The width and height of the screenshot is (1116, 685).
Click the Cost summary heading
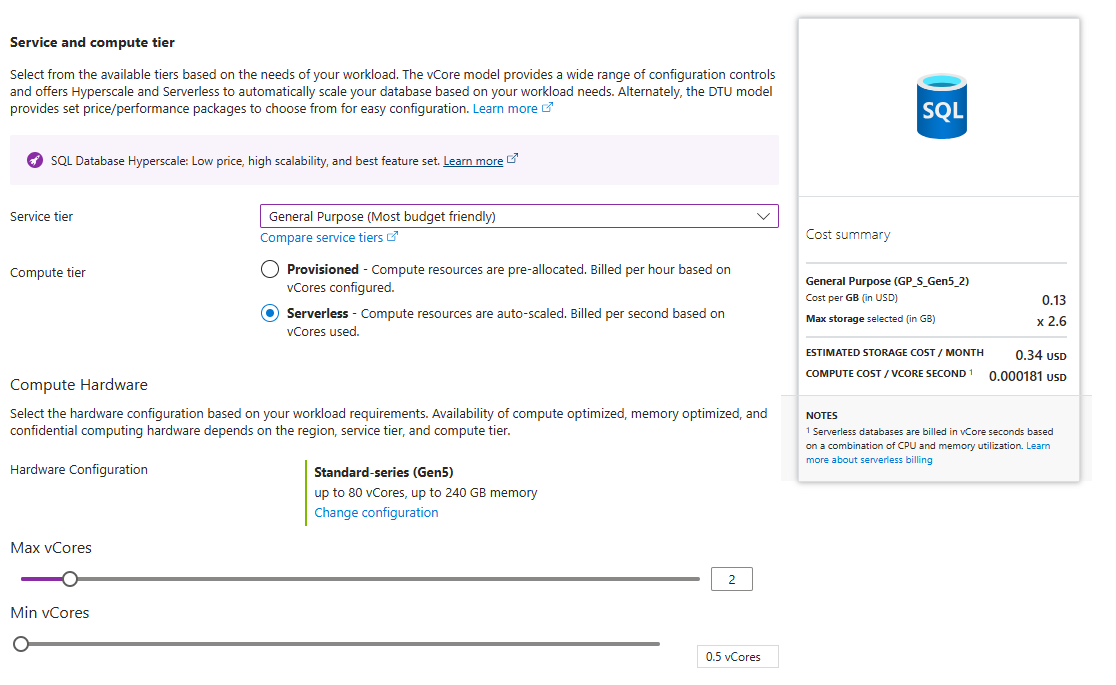pos(848,234)
